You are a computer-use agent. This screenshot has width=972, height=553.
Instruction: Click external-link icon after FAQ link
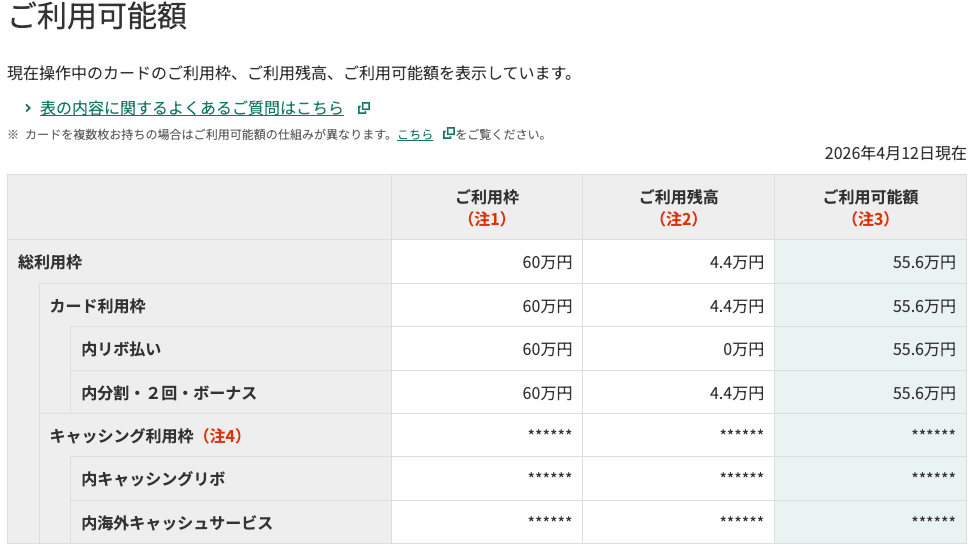click(x=364, y=108)
